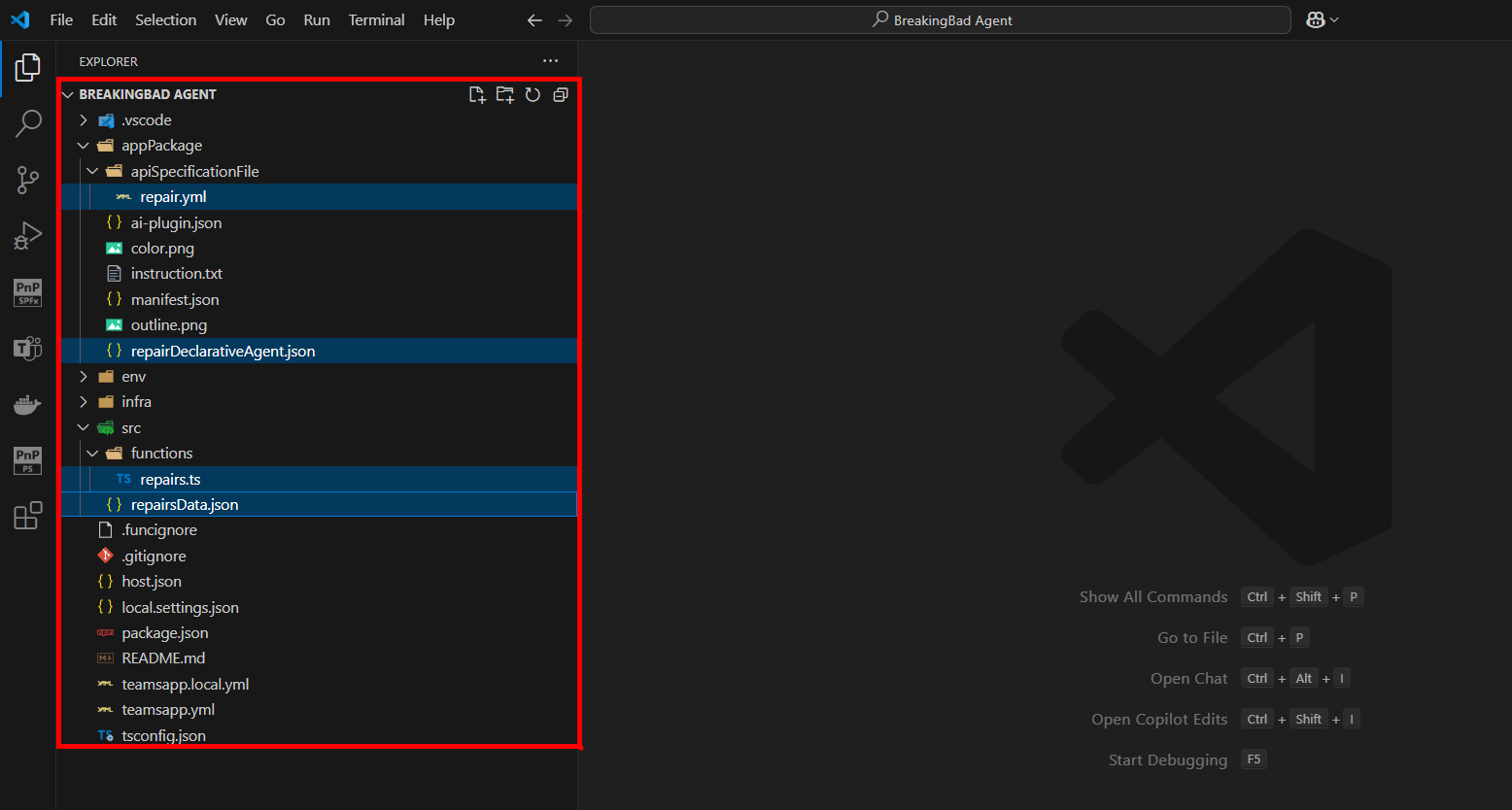Open teamsapp.yml file
This screenshot has width=1512, height=810.
click(320, 710)
